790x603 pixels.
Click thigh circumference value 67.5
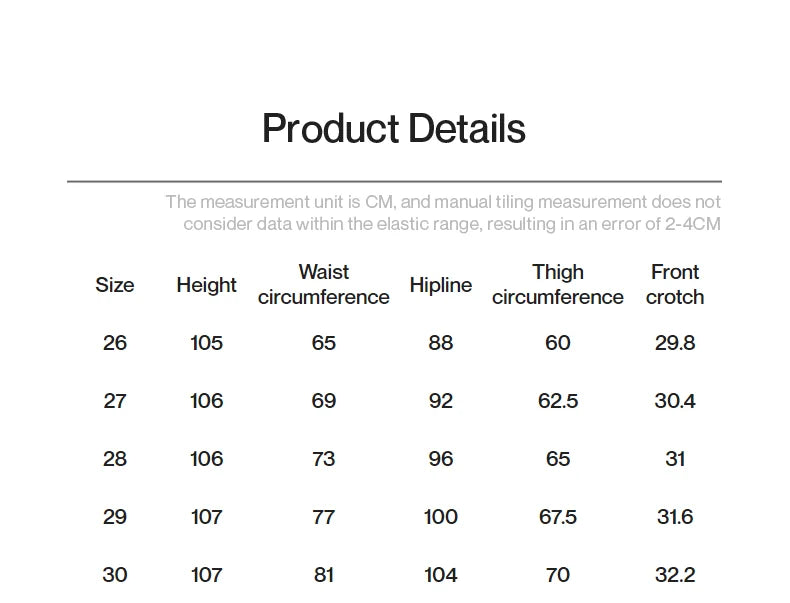[557, 517]
